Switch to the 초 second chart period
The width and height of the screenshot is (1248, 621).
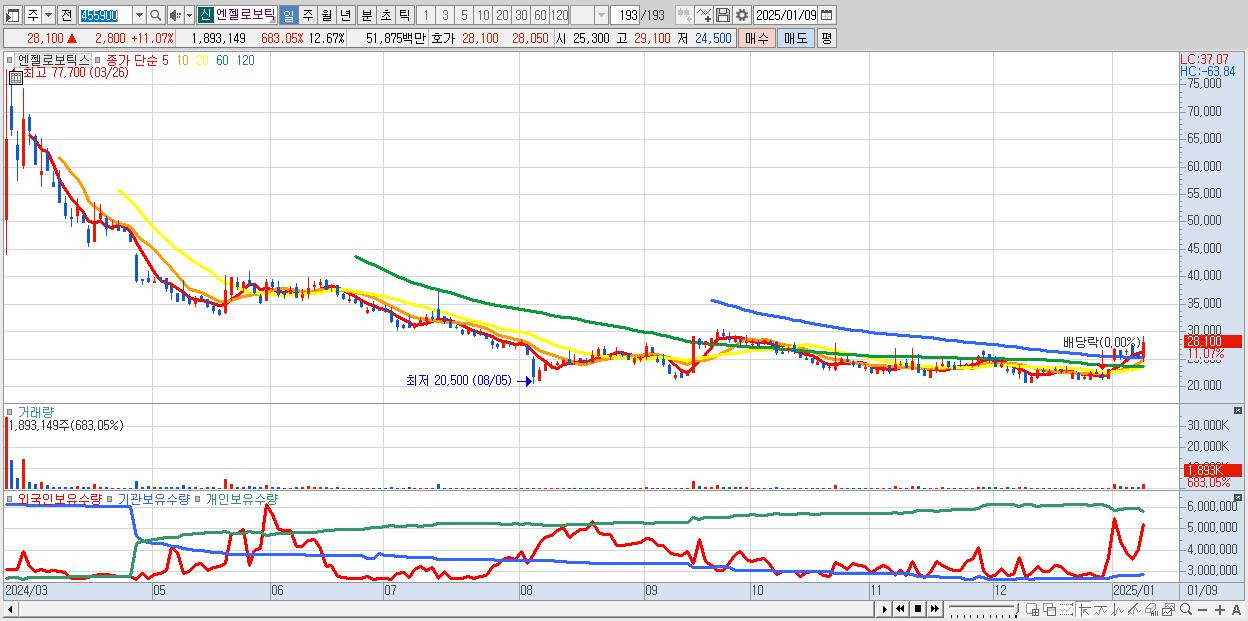(385, 15)
